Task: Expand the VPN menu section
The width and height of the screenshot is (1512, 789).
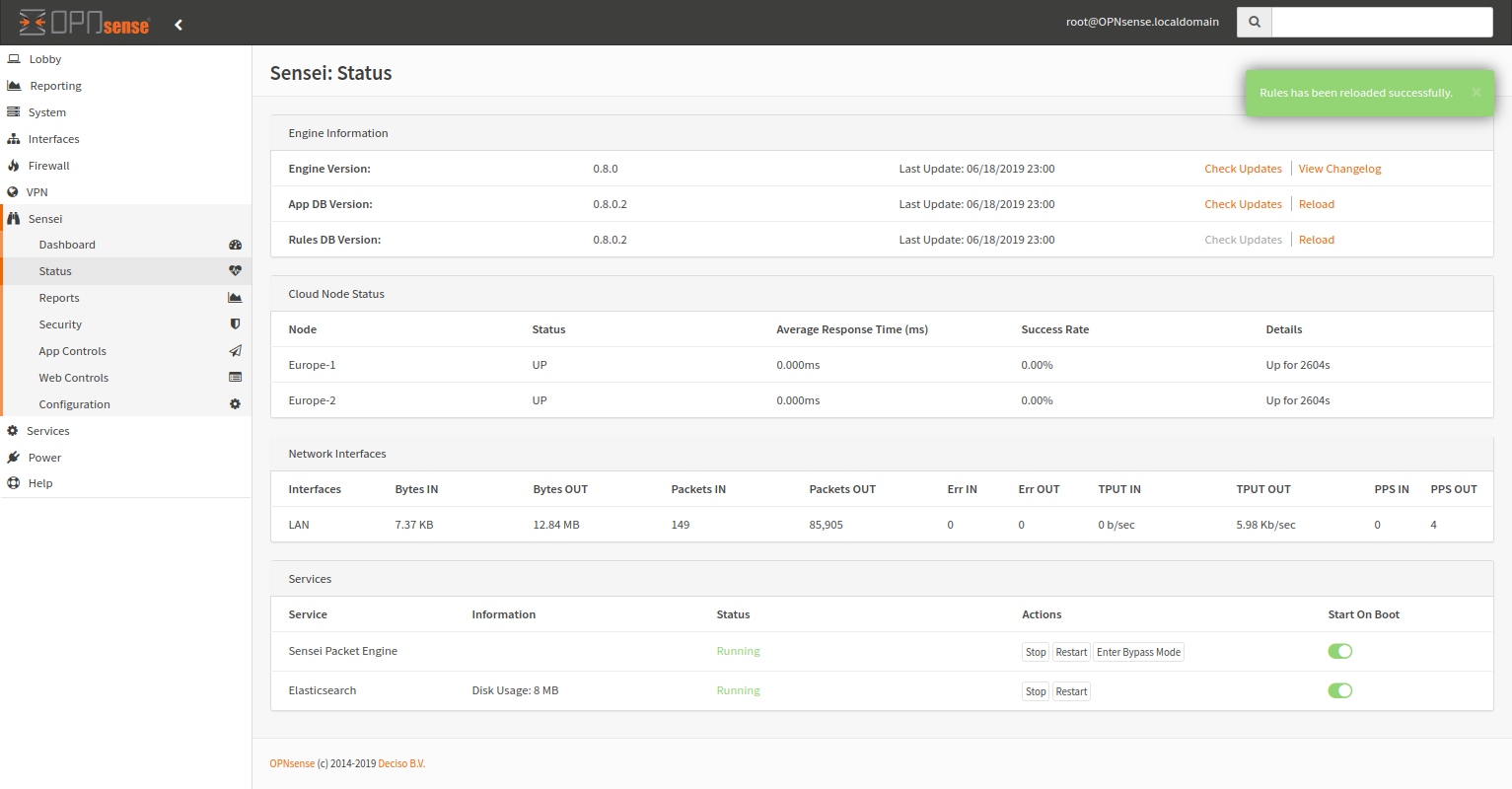Action: tap(37, 191)
